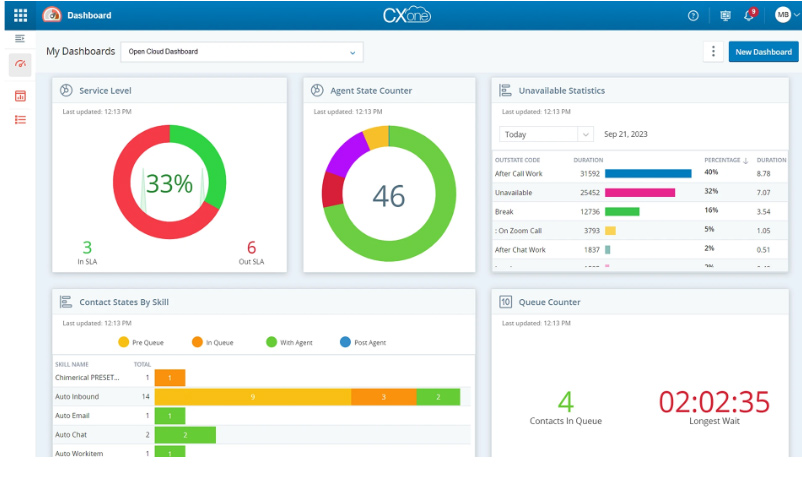
Task: Click the My Dashboards heading
Action: click(80, 51)
